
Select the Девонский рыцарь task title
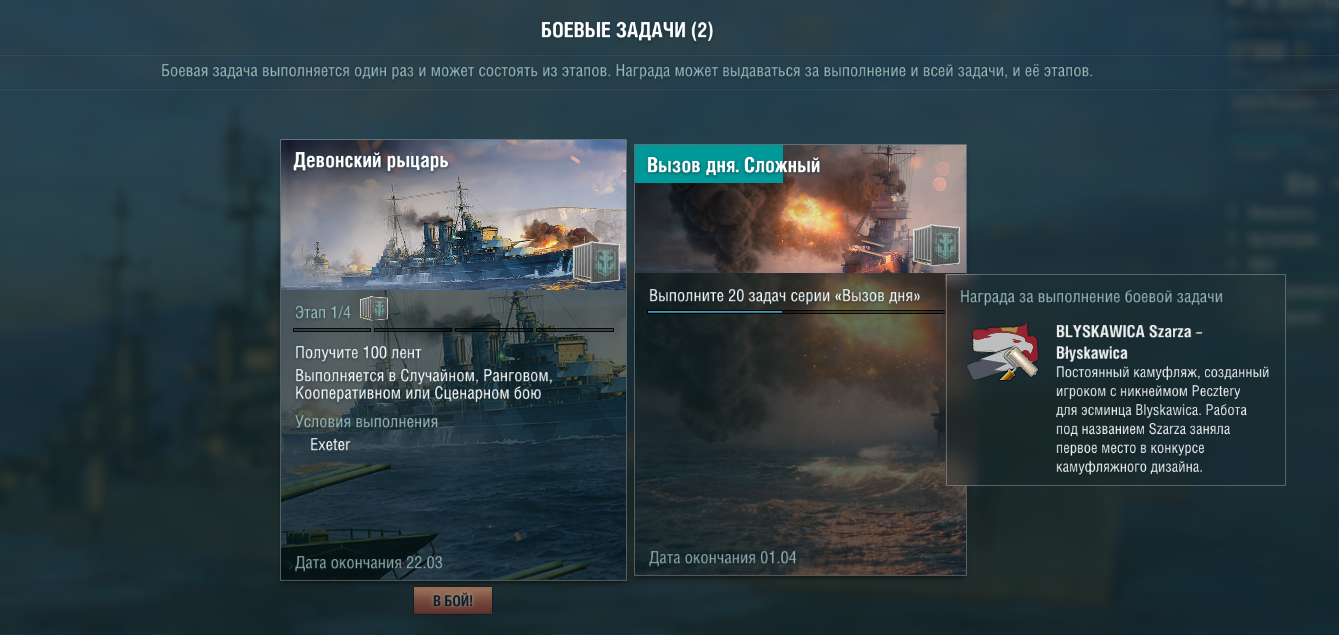tap(370, 160)
